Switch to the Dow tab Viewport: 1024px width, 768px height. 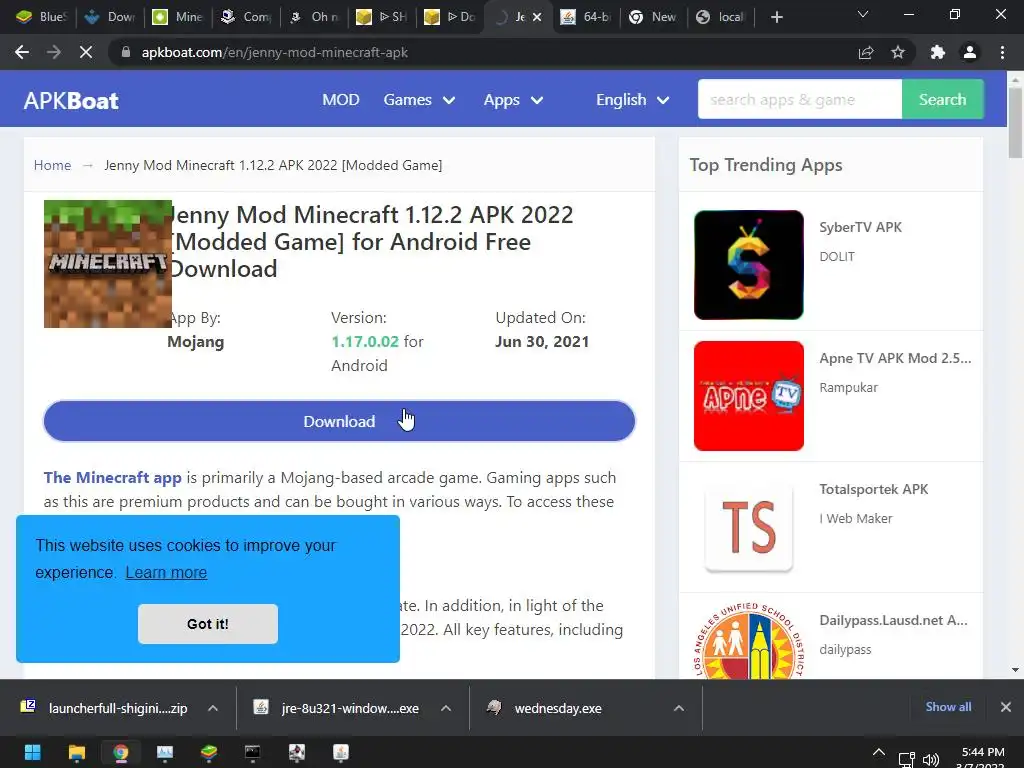[109, 17]
